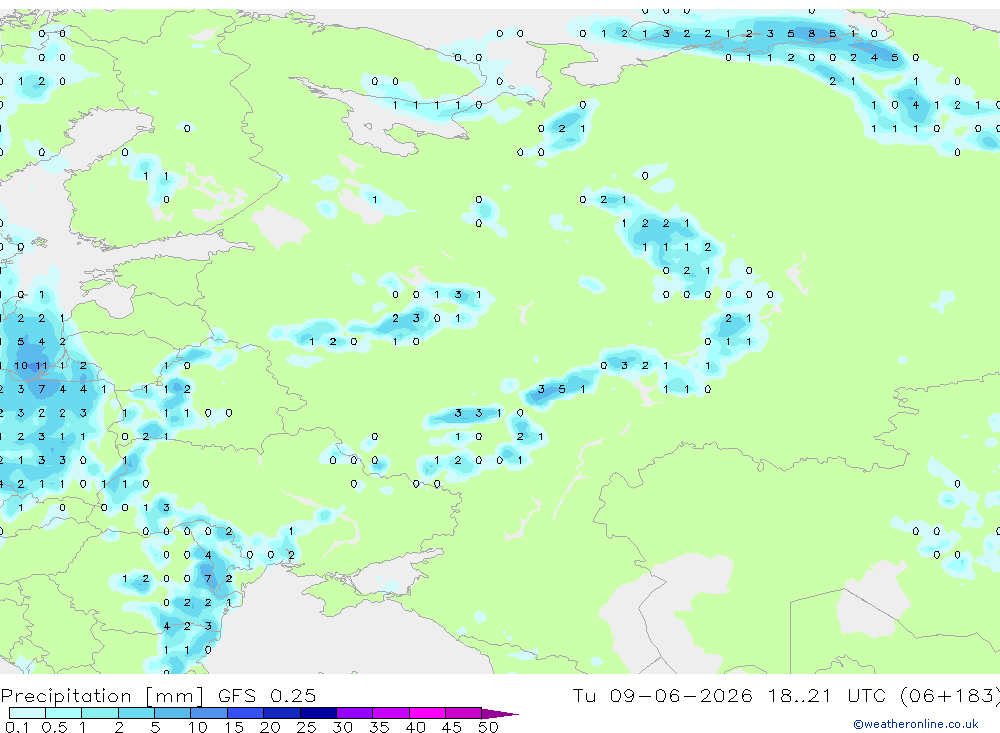The height and width of the screenshot is (733, 1000).
Task: Click the "8" precipitation value on map
Action: pos(811,34)
